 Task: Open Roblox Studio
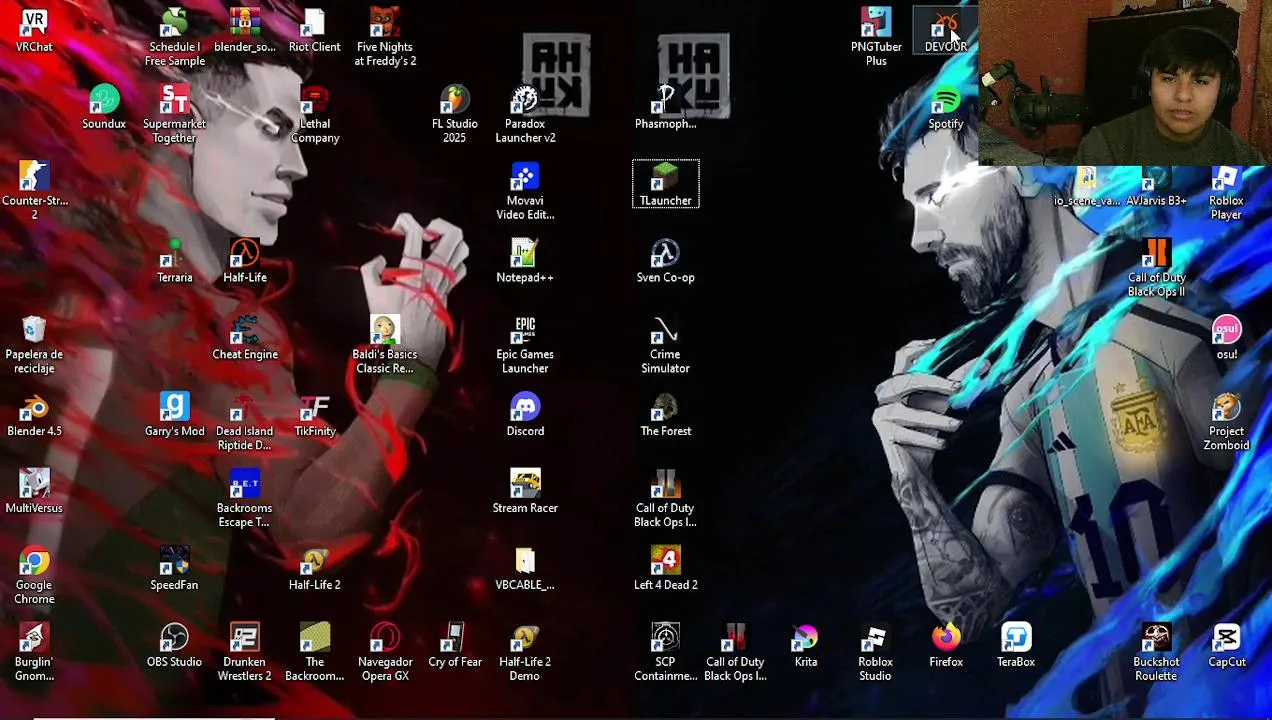coord(875,653)
